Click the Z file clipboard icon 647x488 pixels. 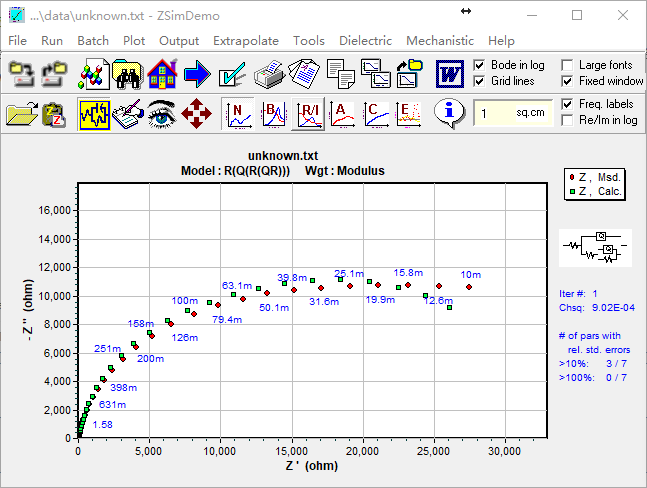coord(54,114)
